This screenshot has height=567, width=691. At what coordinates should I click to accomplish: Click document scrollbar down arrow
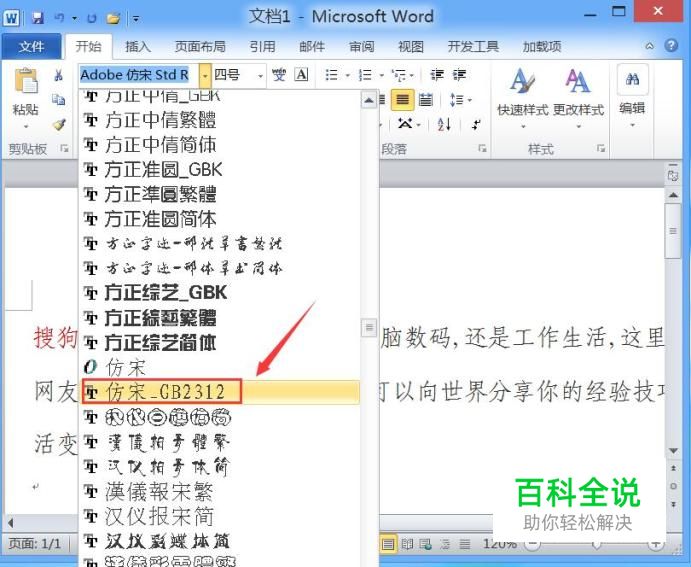(x=673, y=450)
